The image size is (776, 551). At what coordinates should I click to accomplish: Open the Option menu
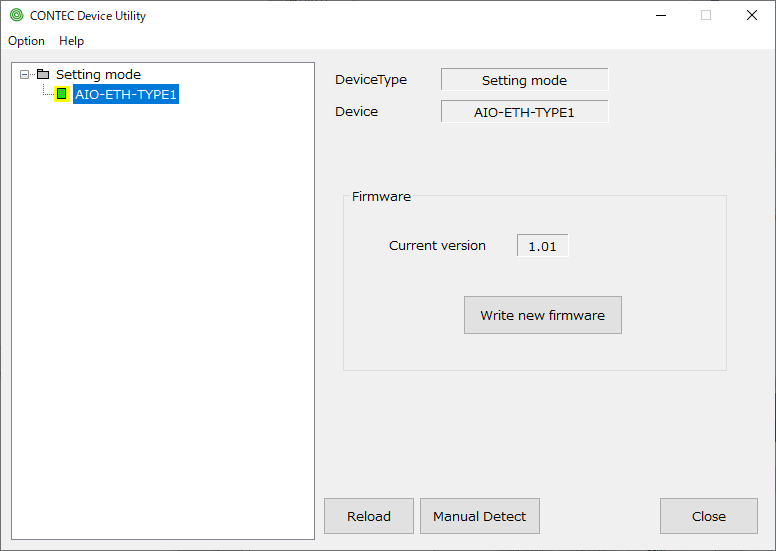[x=26, y=41]
